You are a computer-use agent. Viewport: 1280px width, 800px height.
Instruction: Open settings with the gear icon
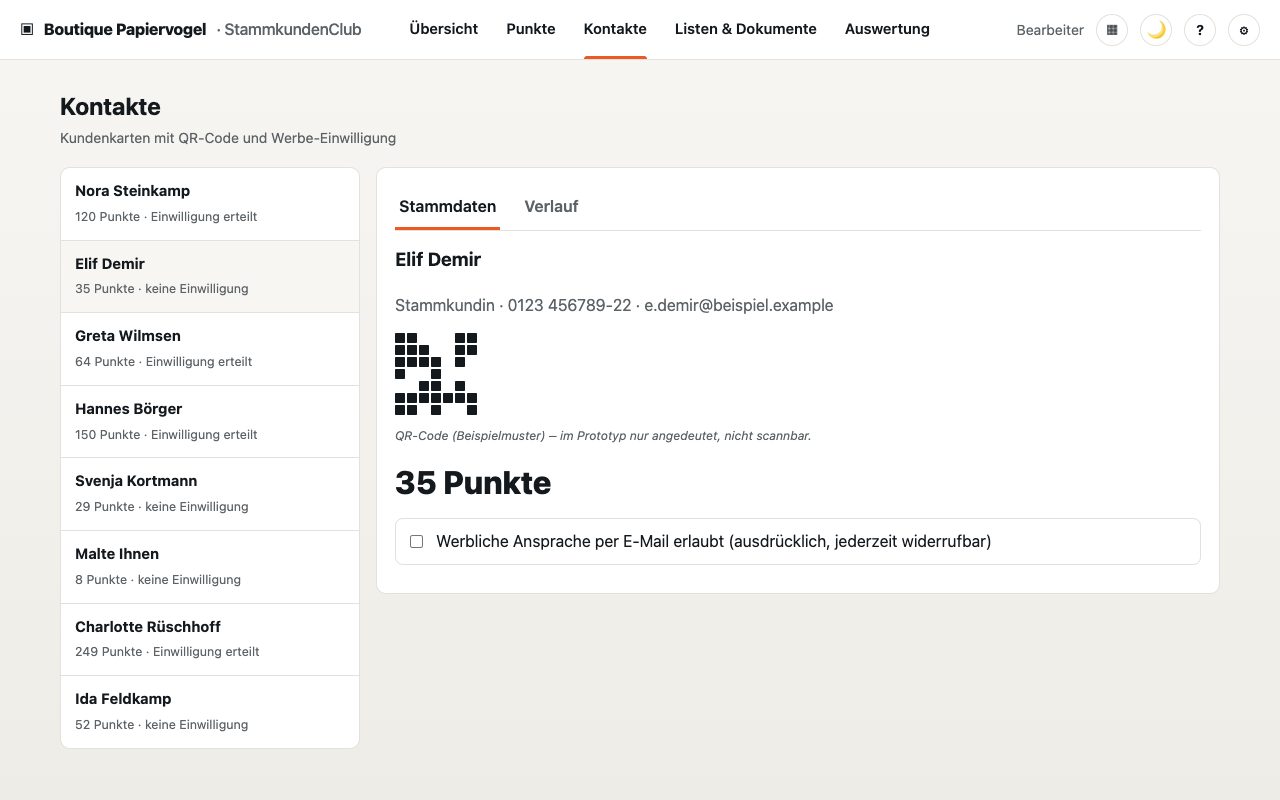click(1244, 30)
